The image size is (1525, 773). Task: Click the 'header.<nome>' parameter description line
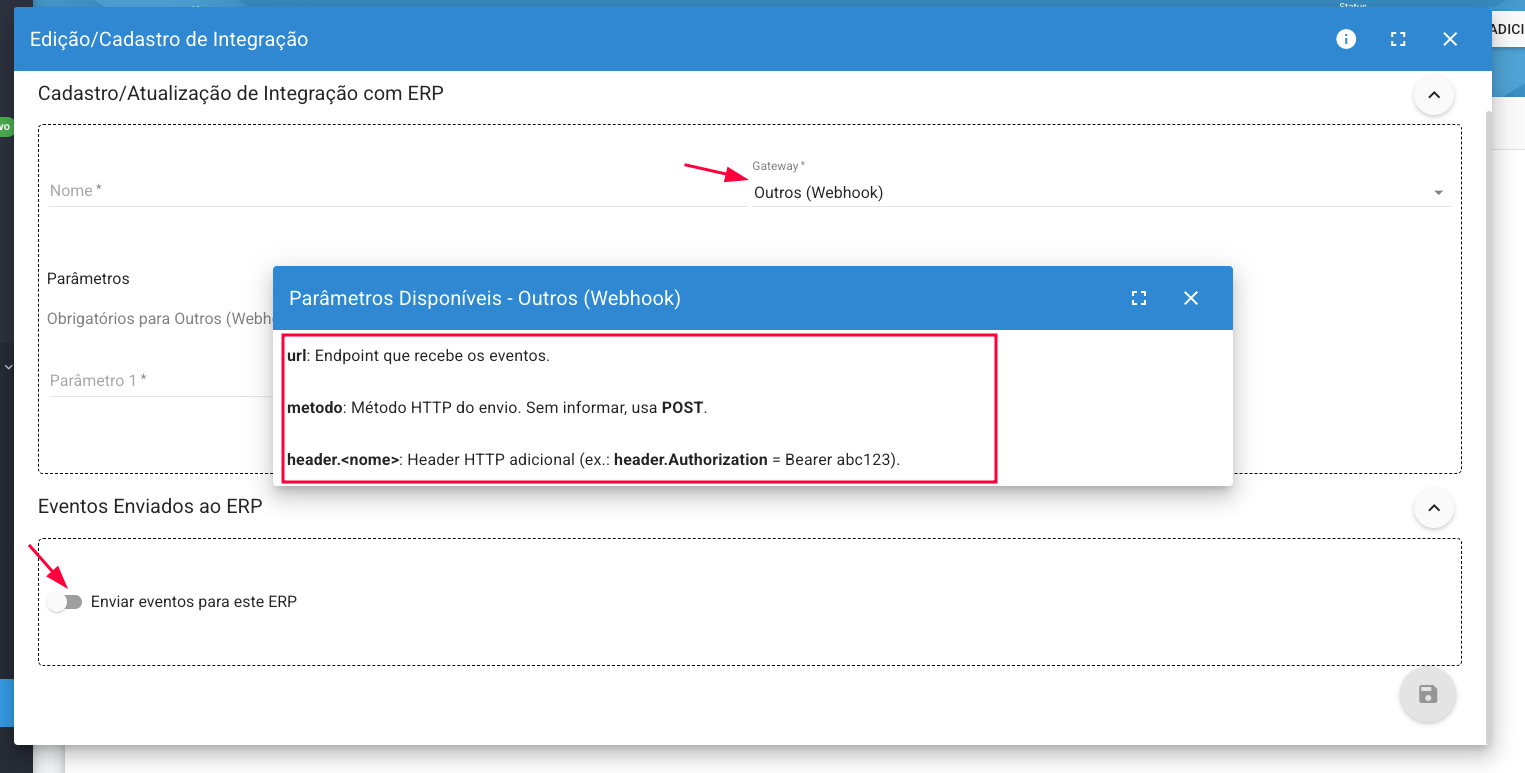pos(594,460)
